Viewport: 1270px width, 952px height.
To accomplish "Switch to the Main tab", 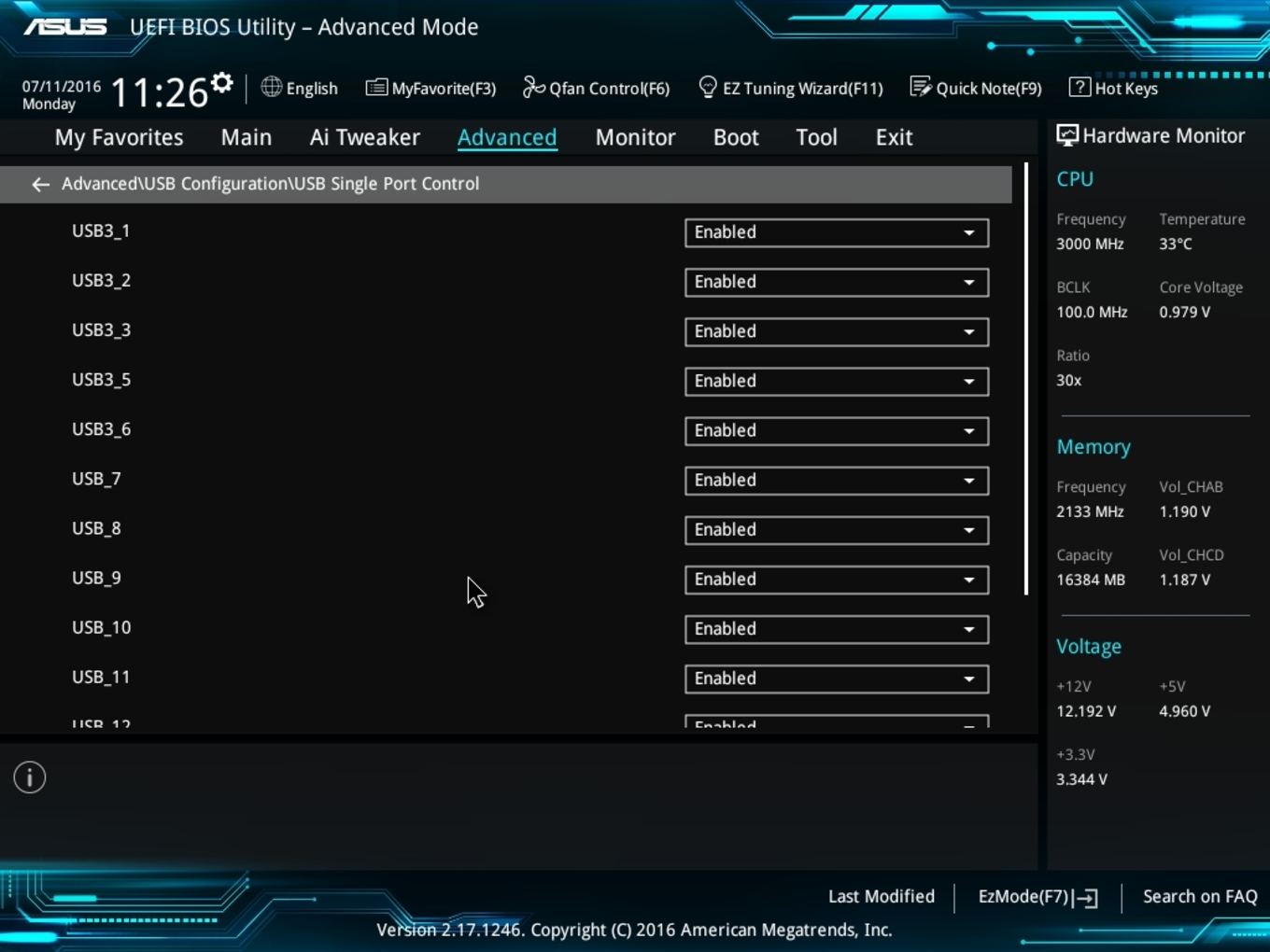I will (247, 137).
